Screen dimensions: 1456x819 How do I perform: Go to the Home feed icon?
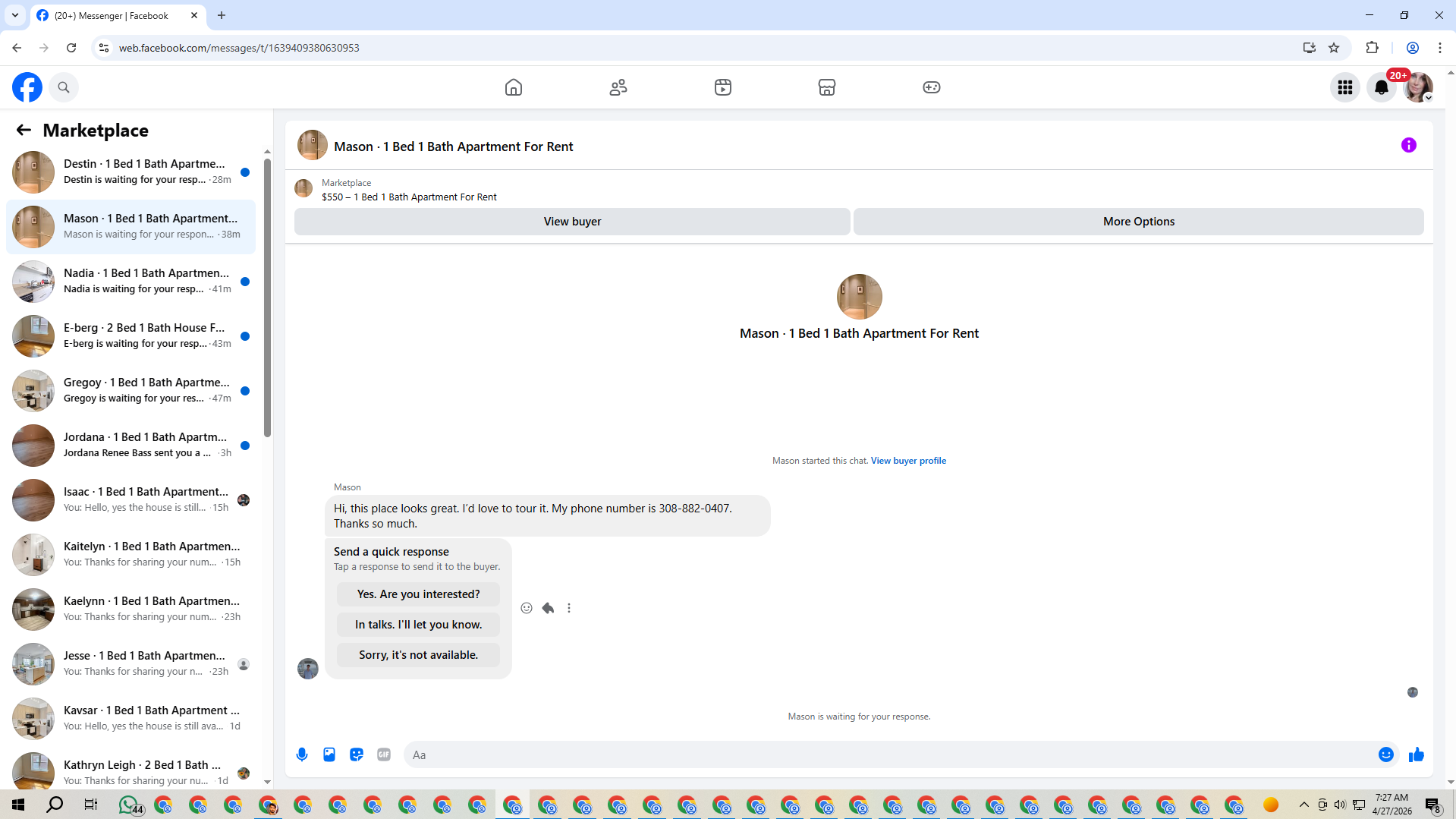514,87
